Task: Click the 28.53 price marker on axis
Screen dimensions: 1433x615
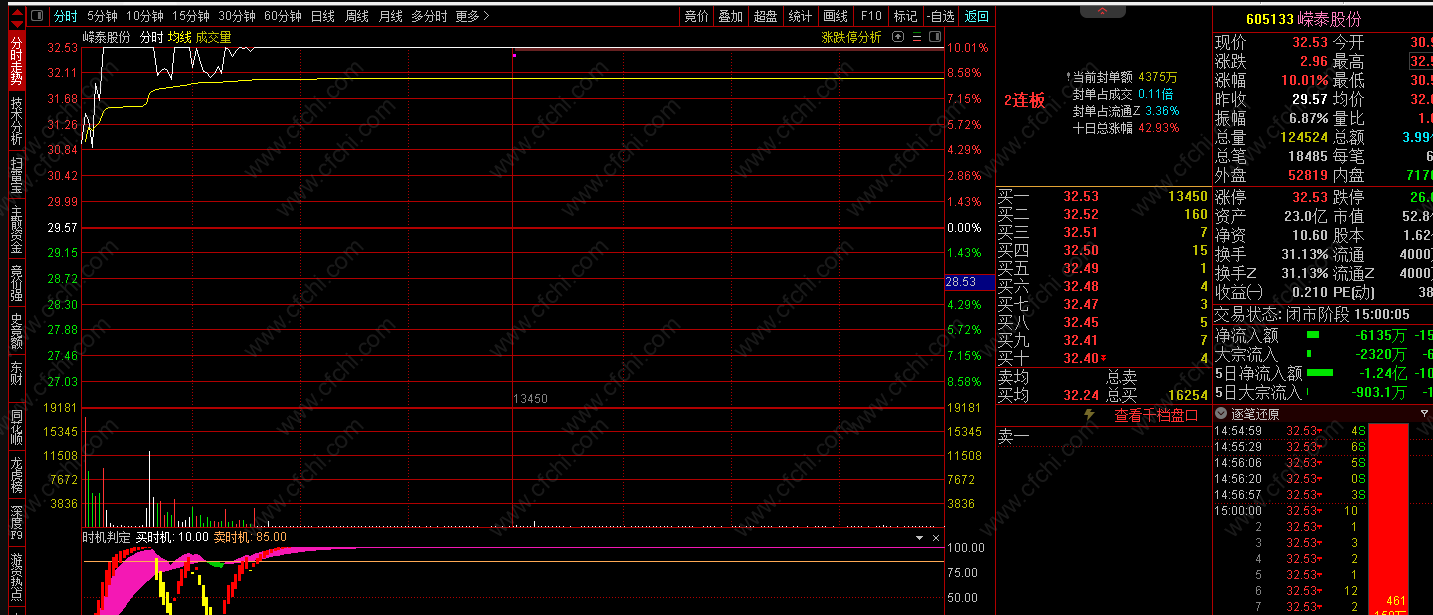Action: [970, 283]
